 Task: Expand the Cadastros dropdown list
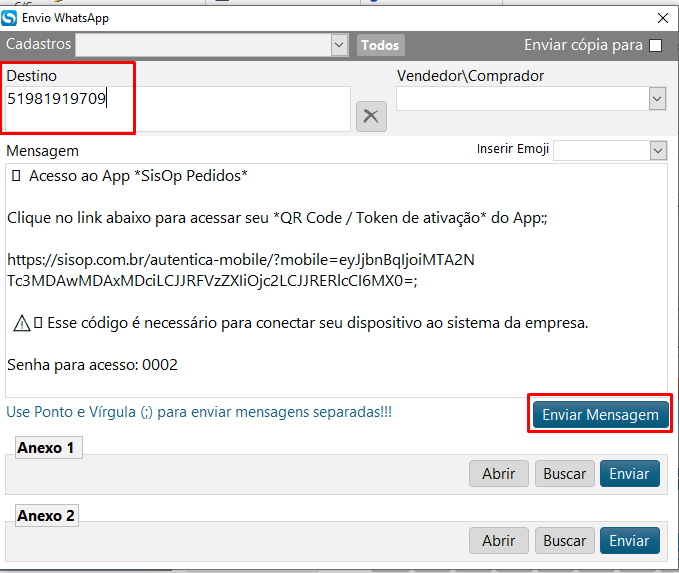(338, 45)
